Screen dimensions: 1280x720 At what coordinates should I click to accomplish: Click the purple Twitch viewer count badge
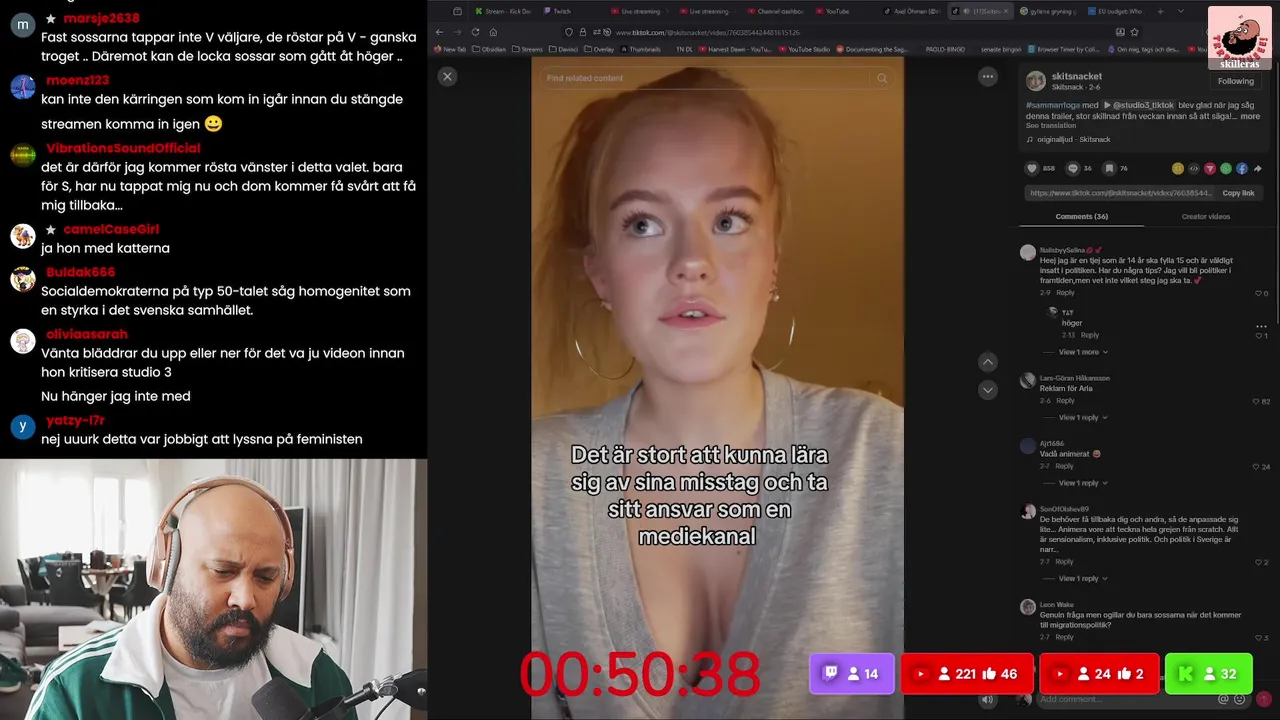[851, 674]
